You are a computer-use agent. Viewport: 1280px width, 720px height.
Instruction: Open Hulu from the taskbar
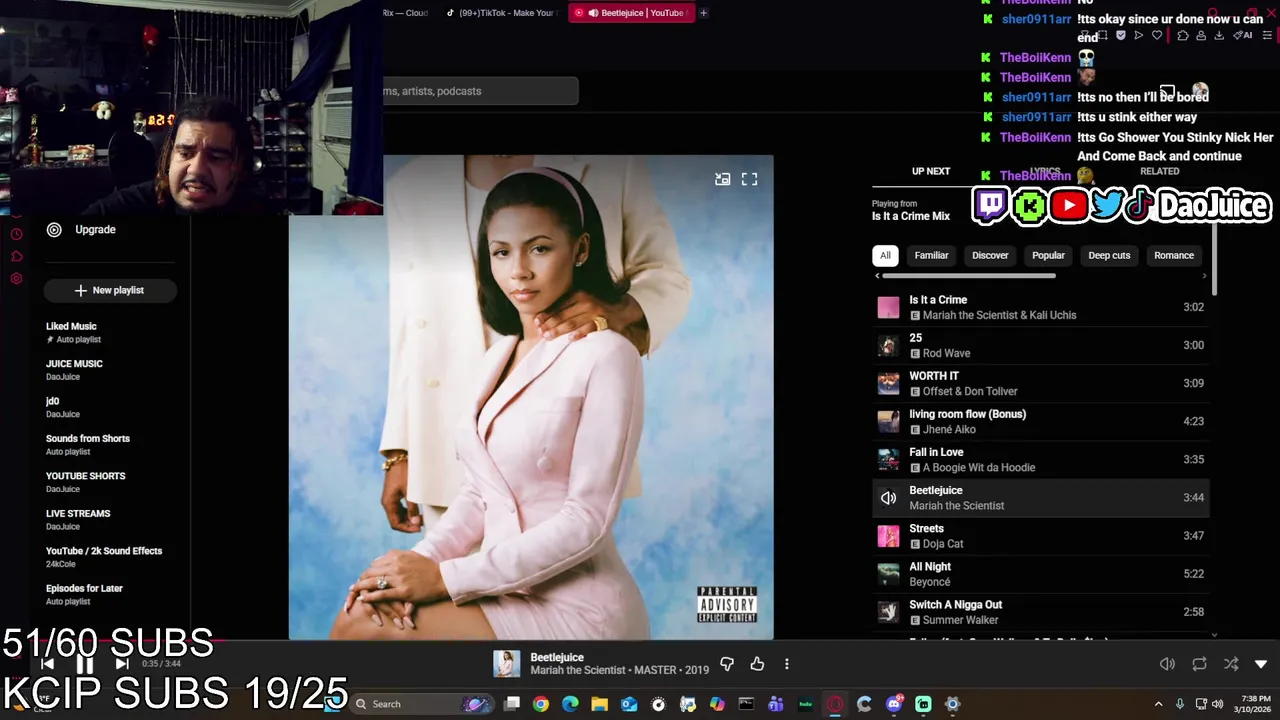click(805, 704)
